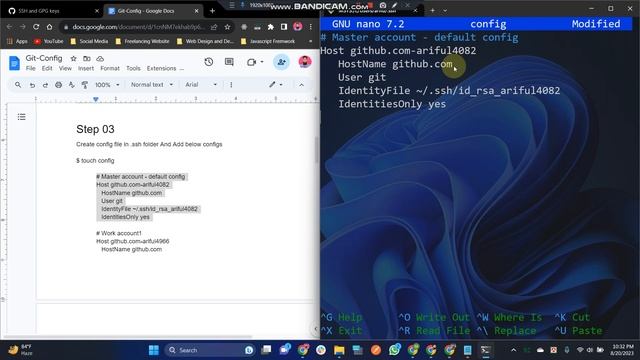
Task: Collapse the Docs menus with chevron
Action: click(x=301, y=85)
